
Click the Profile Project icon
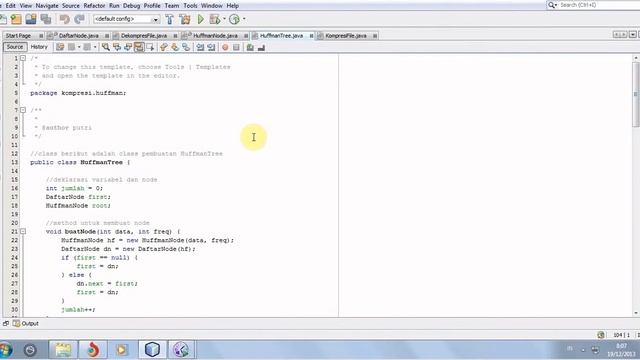(x=234, y=19)
